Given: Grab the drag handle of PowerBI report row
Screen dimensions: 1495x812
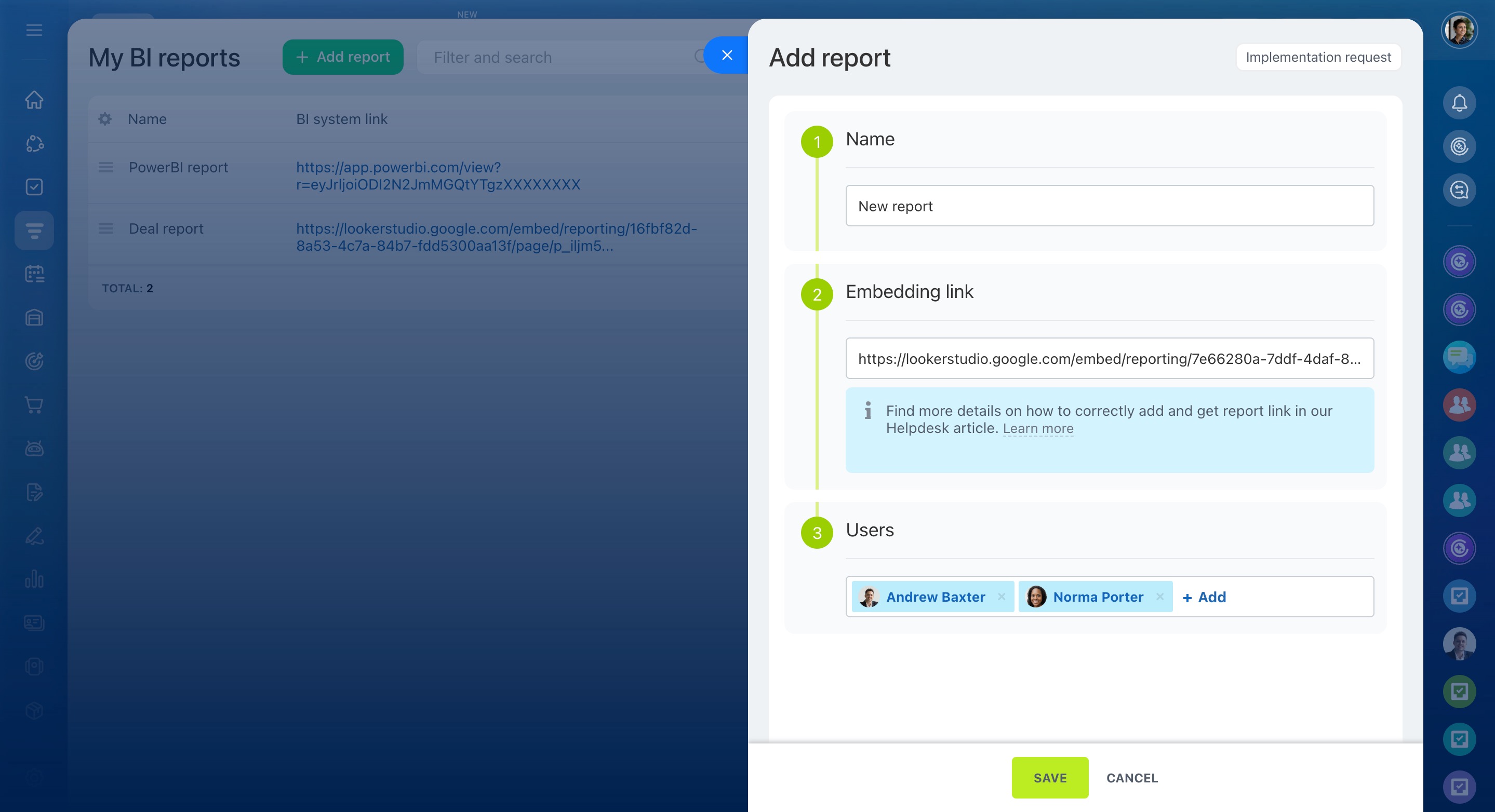Looking at the screenshot, I should coord(105,167).
